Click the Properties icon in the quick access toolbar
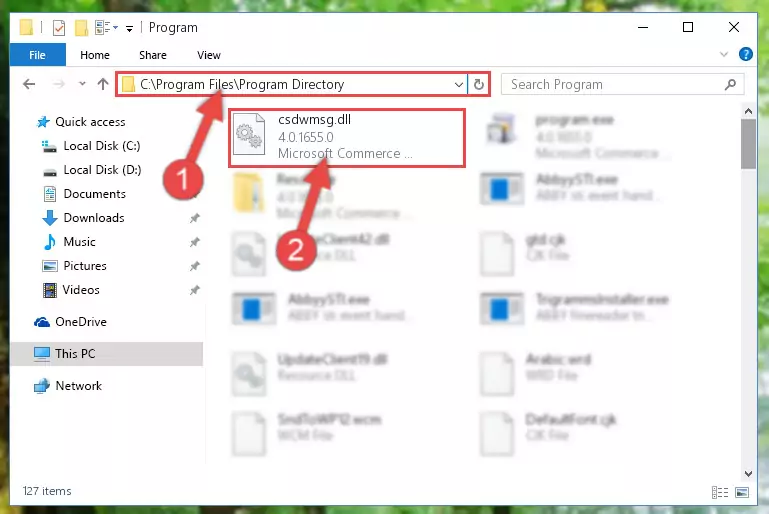This screenshot has width=769, height=514. pos(59,27)
